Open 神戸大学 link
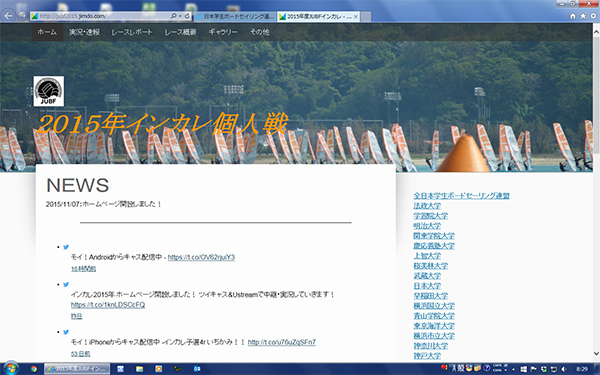 (x=427, y=355)
